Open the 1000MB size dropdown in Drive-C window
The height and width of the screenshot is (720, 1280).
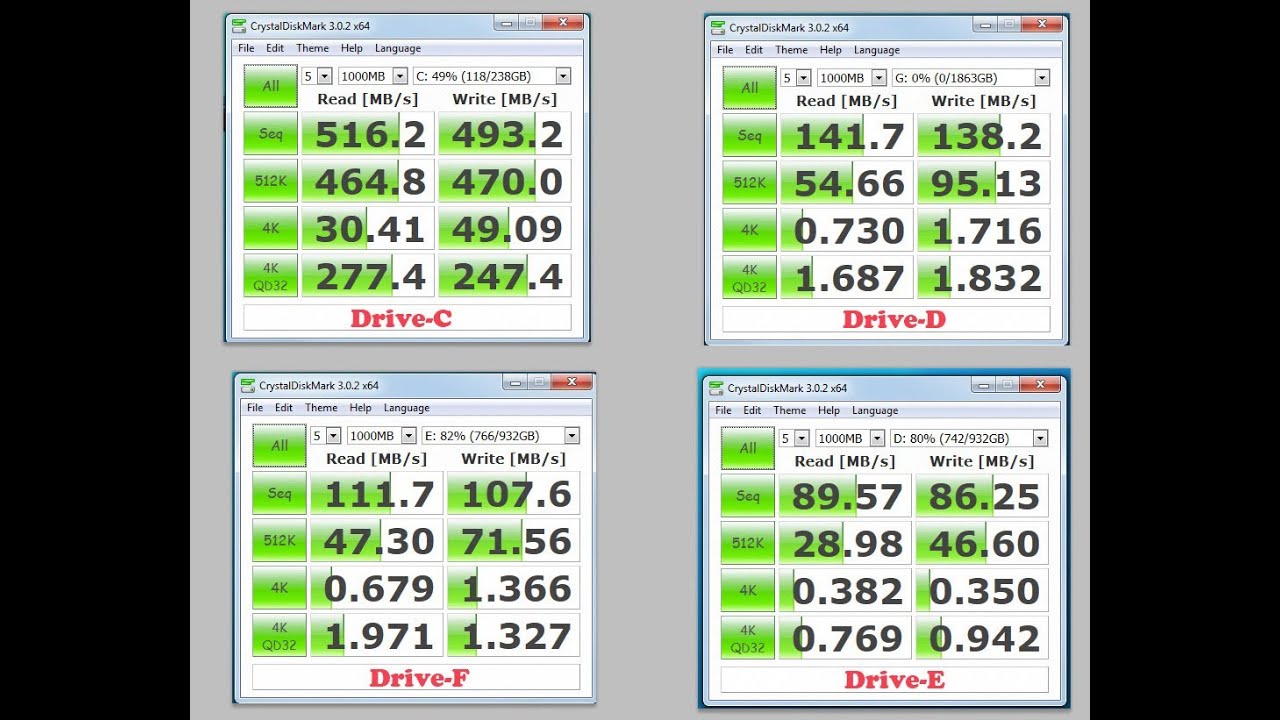coord(373,76)
